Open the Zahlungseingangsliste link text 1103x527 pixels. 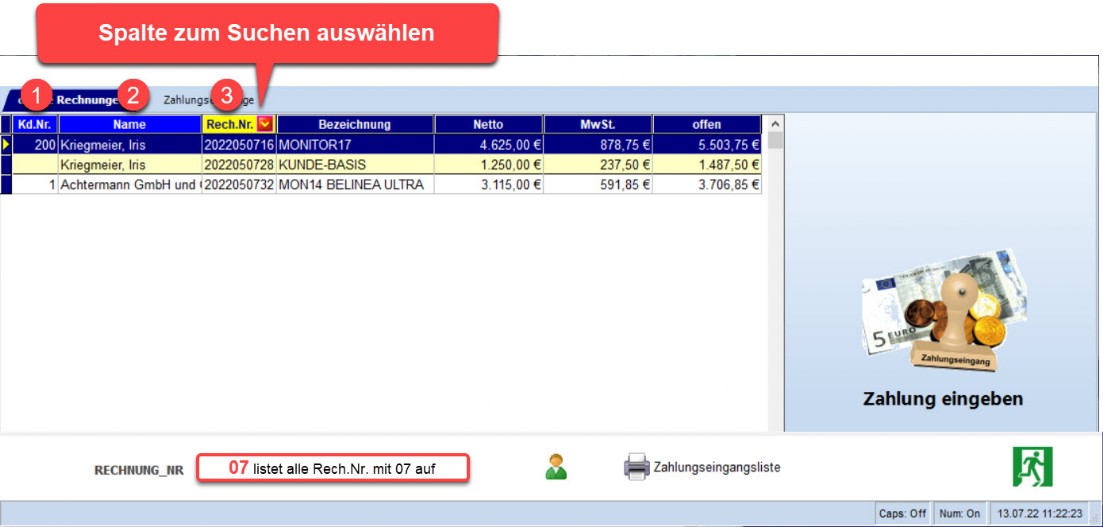pyautogui.click(x=716, y=467)
